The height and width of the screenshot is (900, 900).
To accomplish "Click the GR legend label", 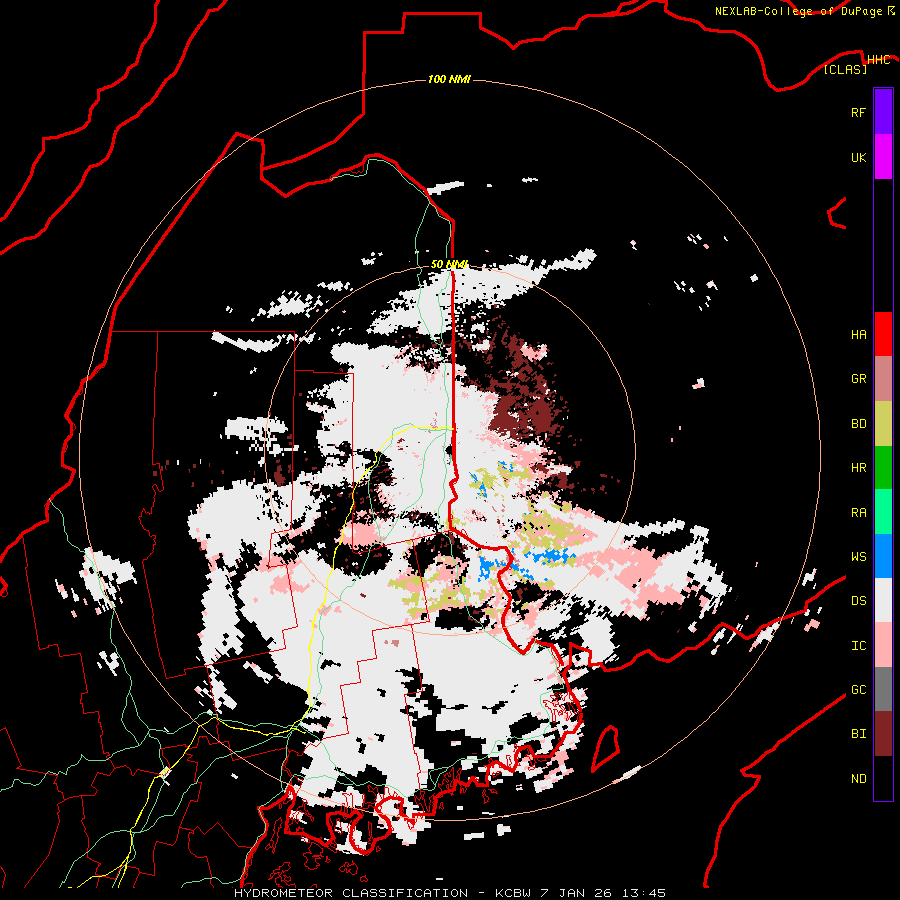I will click(858, 379).
